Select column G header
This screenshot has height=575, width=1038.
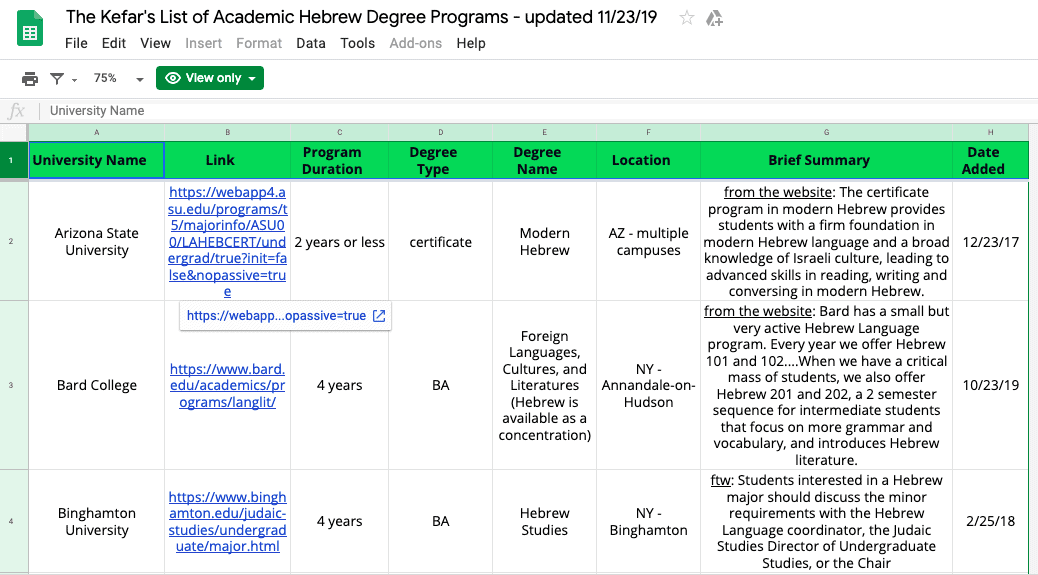(826, 132)
